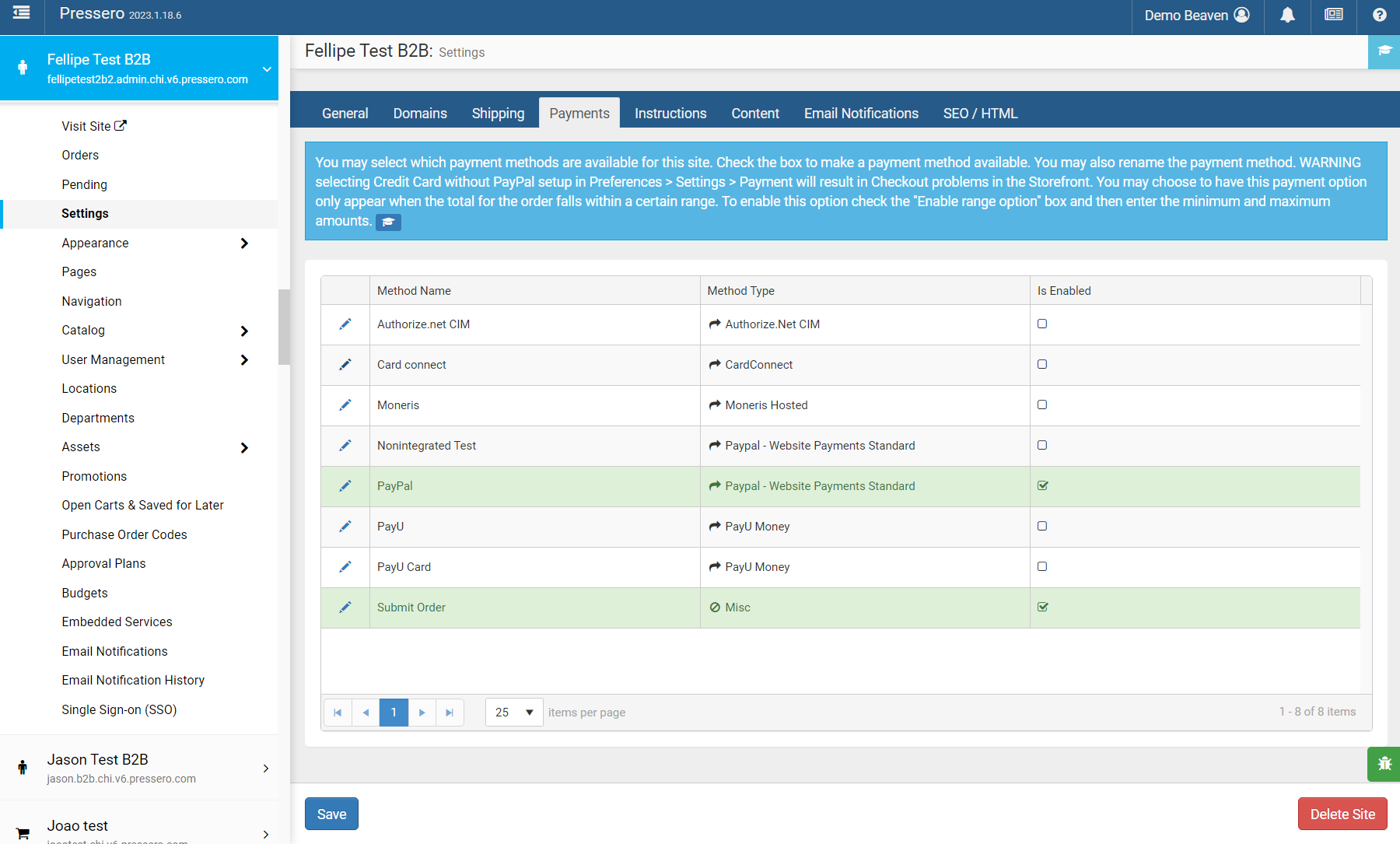Switch to the Instructions tab
The image size is (1400, 844).
point(670,114)
